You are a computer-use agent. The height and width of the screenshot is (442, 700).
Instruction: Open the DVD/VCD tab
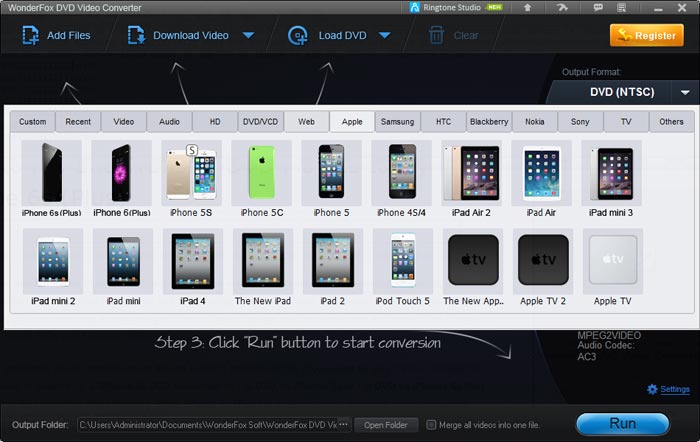click(x=260, y=122)
